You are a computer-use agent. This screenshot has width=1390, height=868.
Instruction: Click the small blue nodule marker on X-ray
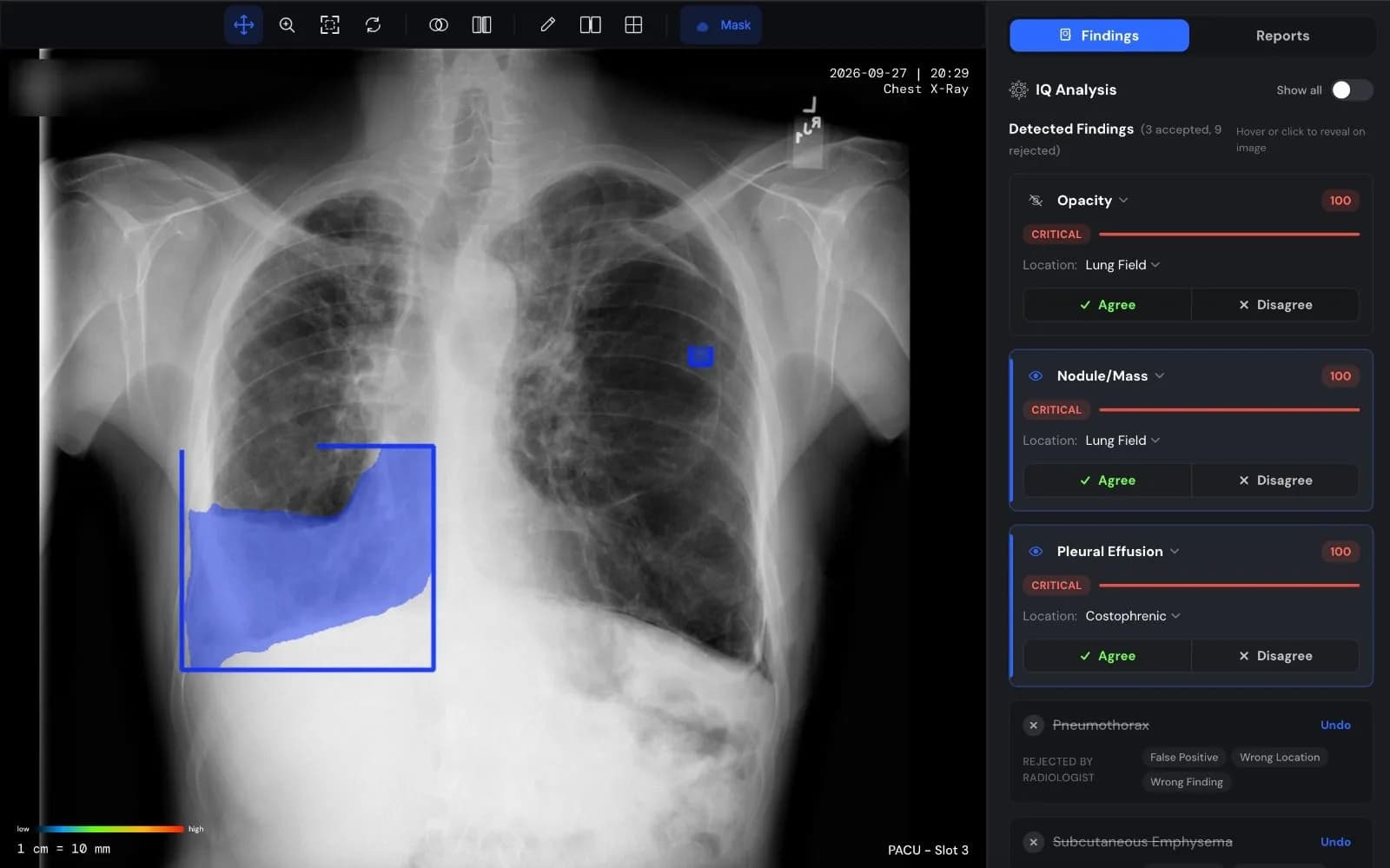[700, 356]
